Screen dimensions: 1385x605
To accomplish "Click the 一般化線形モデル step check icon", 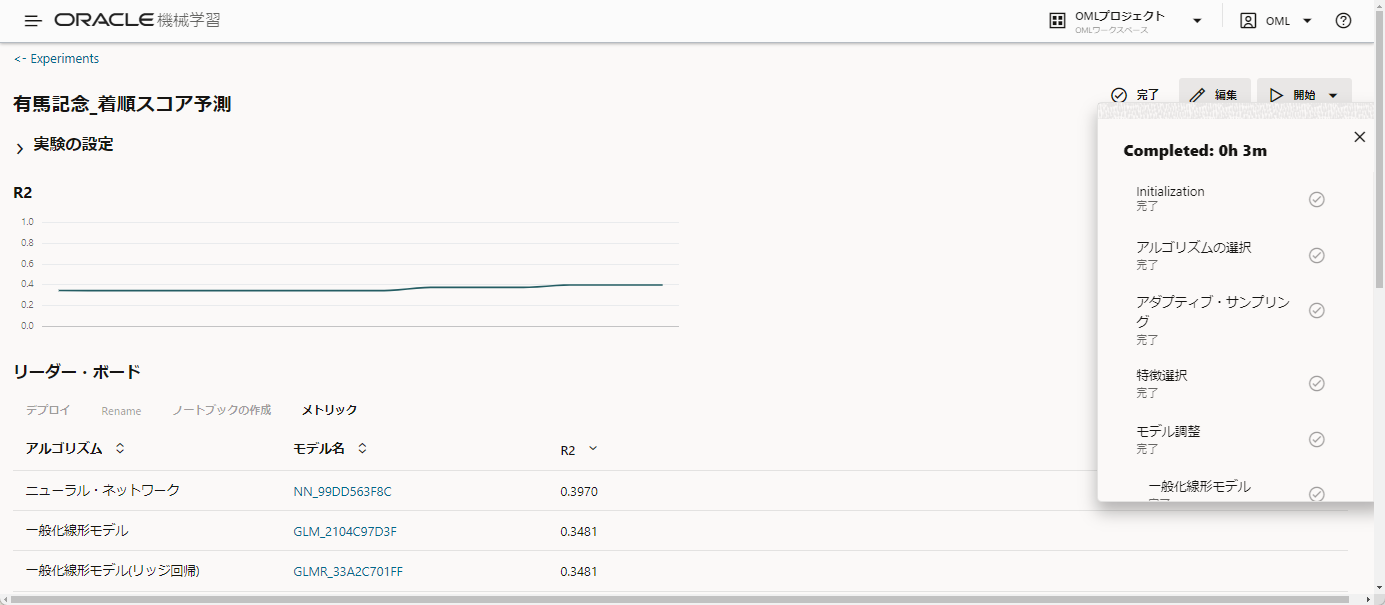I will (x=1317, y=493).
